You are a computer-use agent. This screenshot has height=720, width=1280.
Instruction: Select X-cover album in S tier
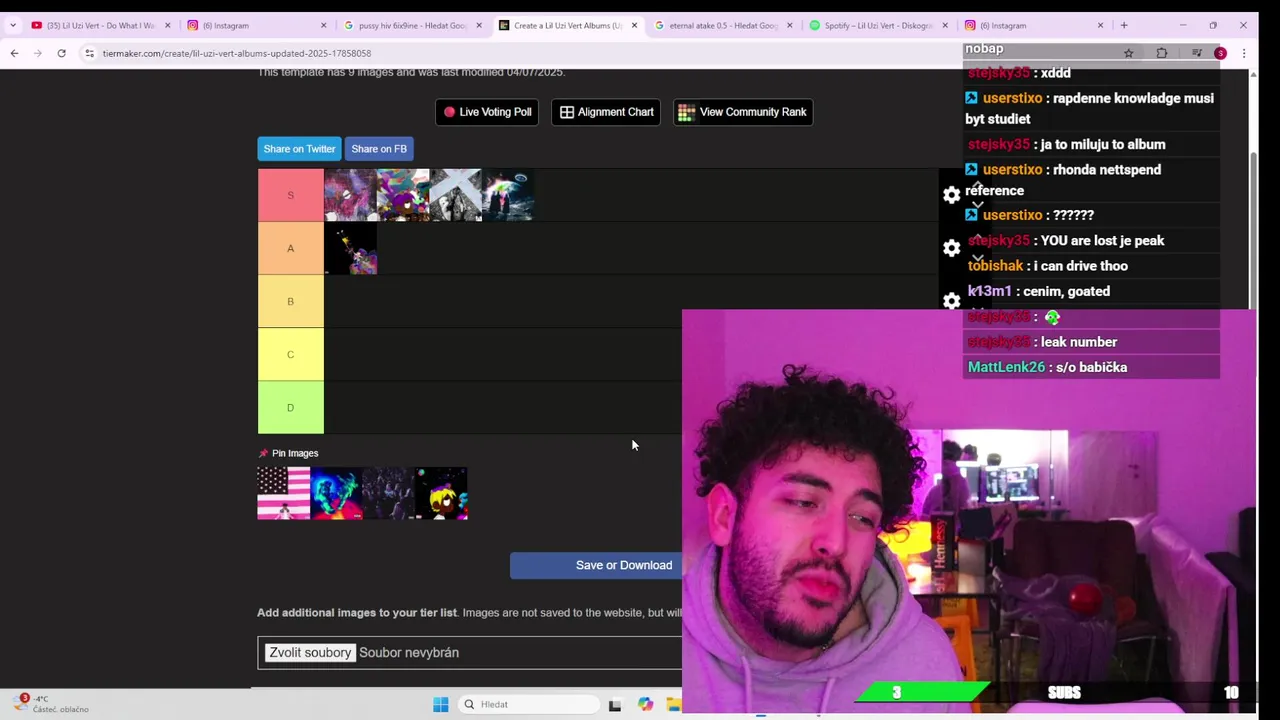[456, 195]
